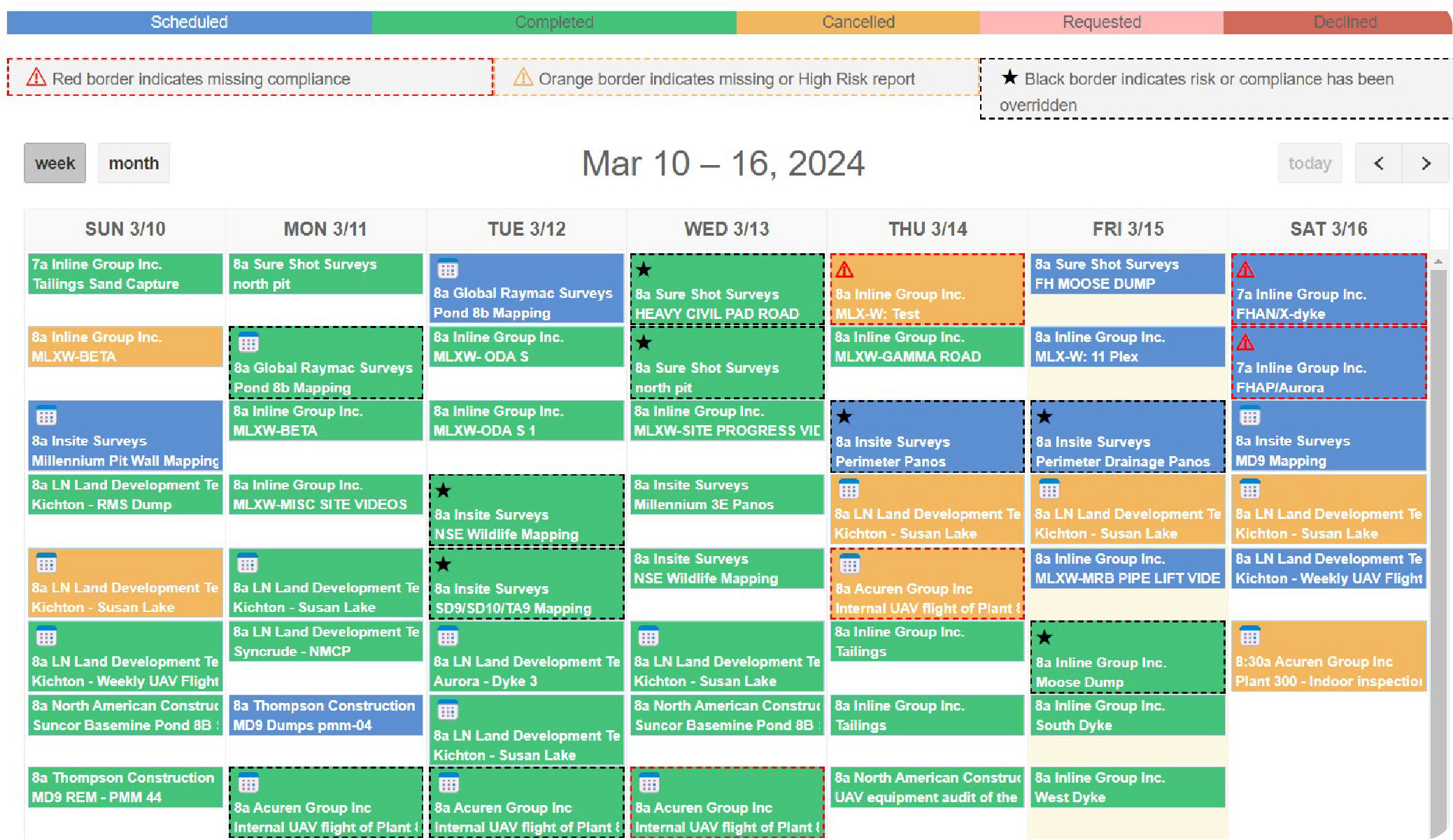Image resolution: width=1453 pixels, height=840 pixels.
Task: Click the Requested pink legend swatch
Action: (1102, 22)
